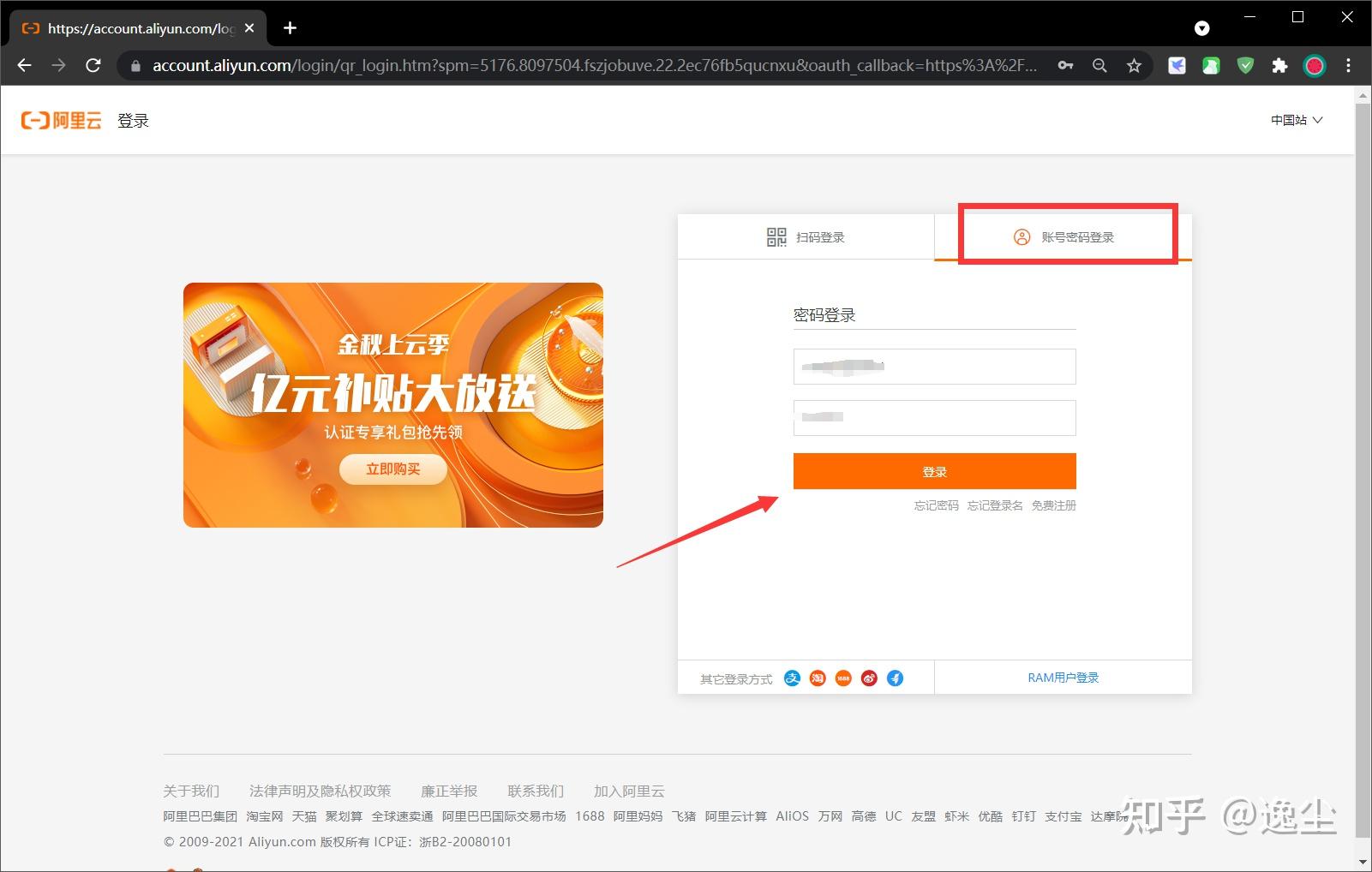This screenshot has height=872, width=1372.
Task: Open the 阿里妈妈 footer link
Action: point(638,816)
